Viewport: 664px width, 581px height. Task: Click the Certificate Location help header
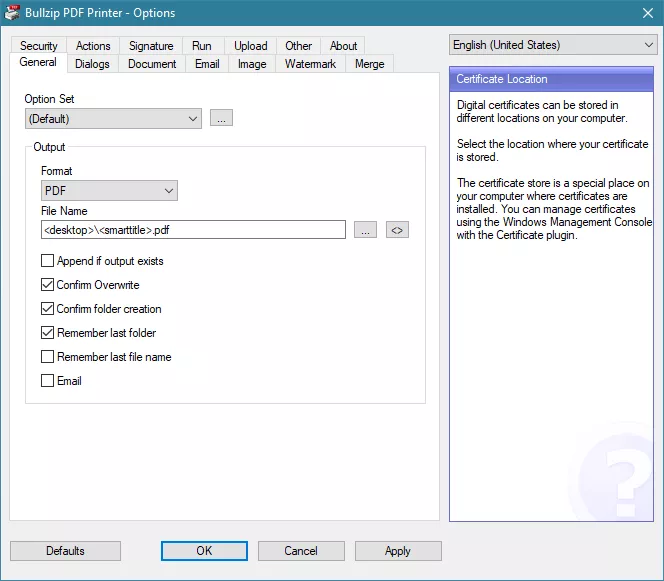click(x=551, y=79)
